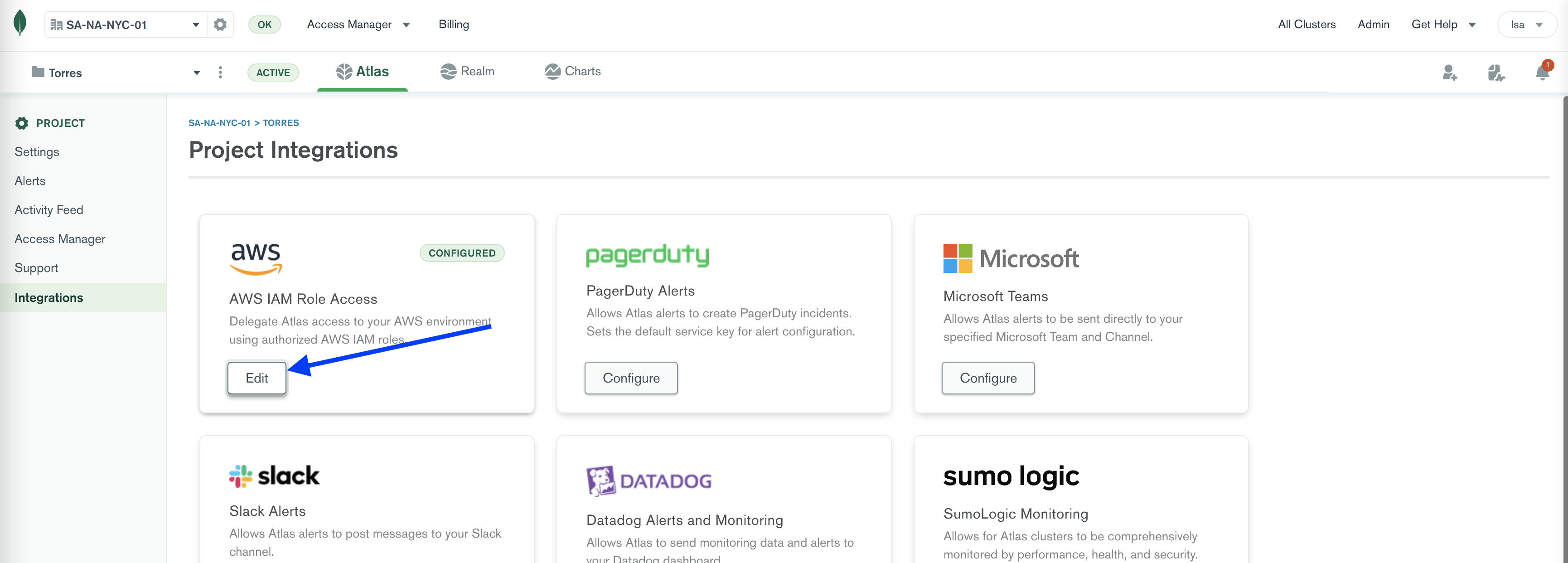Open project three-dot options menu
Image resolution: width=1568 pixels, height=563 pixels.
(x=220, y=73)
